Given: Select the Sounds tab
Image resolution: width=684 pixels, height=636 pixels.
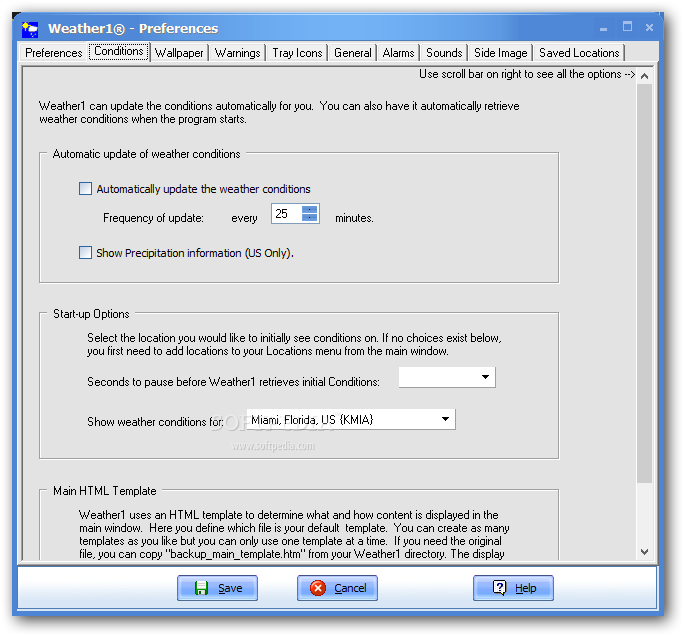Looking at the screenshot, I should pyautogui.click(x=444, y=53).
